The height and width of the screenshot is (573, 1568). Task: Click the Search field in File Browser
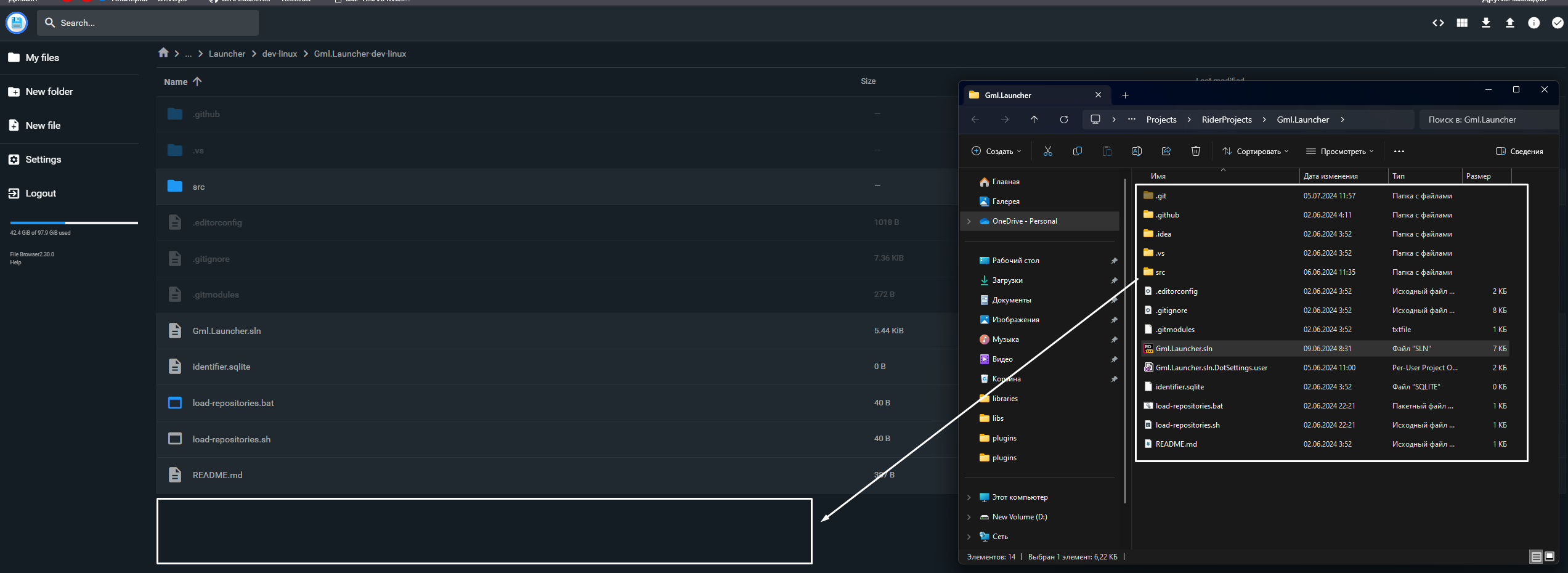point(148,23)
